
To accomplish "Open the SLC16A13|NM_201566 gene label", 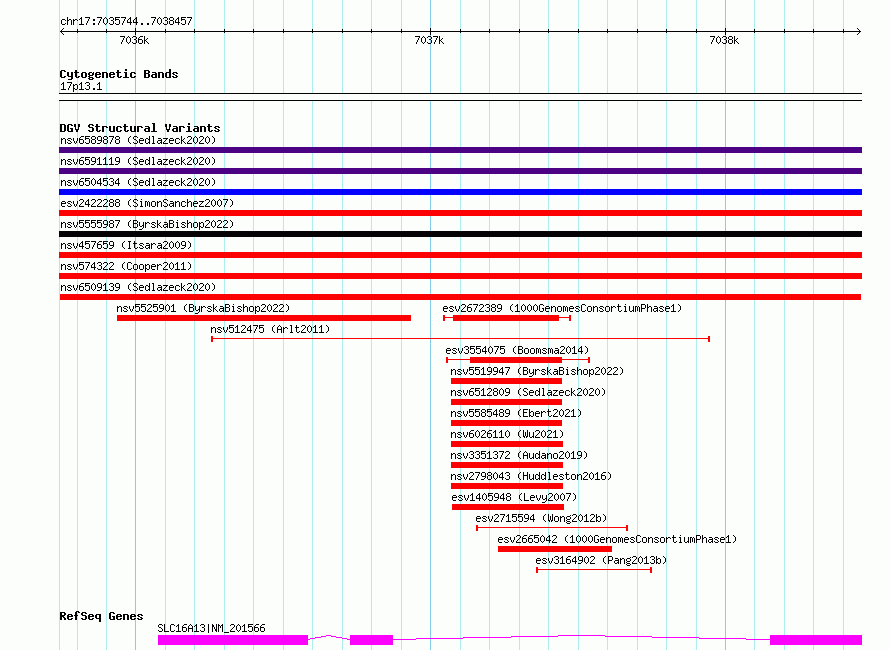I will point(211,628).
